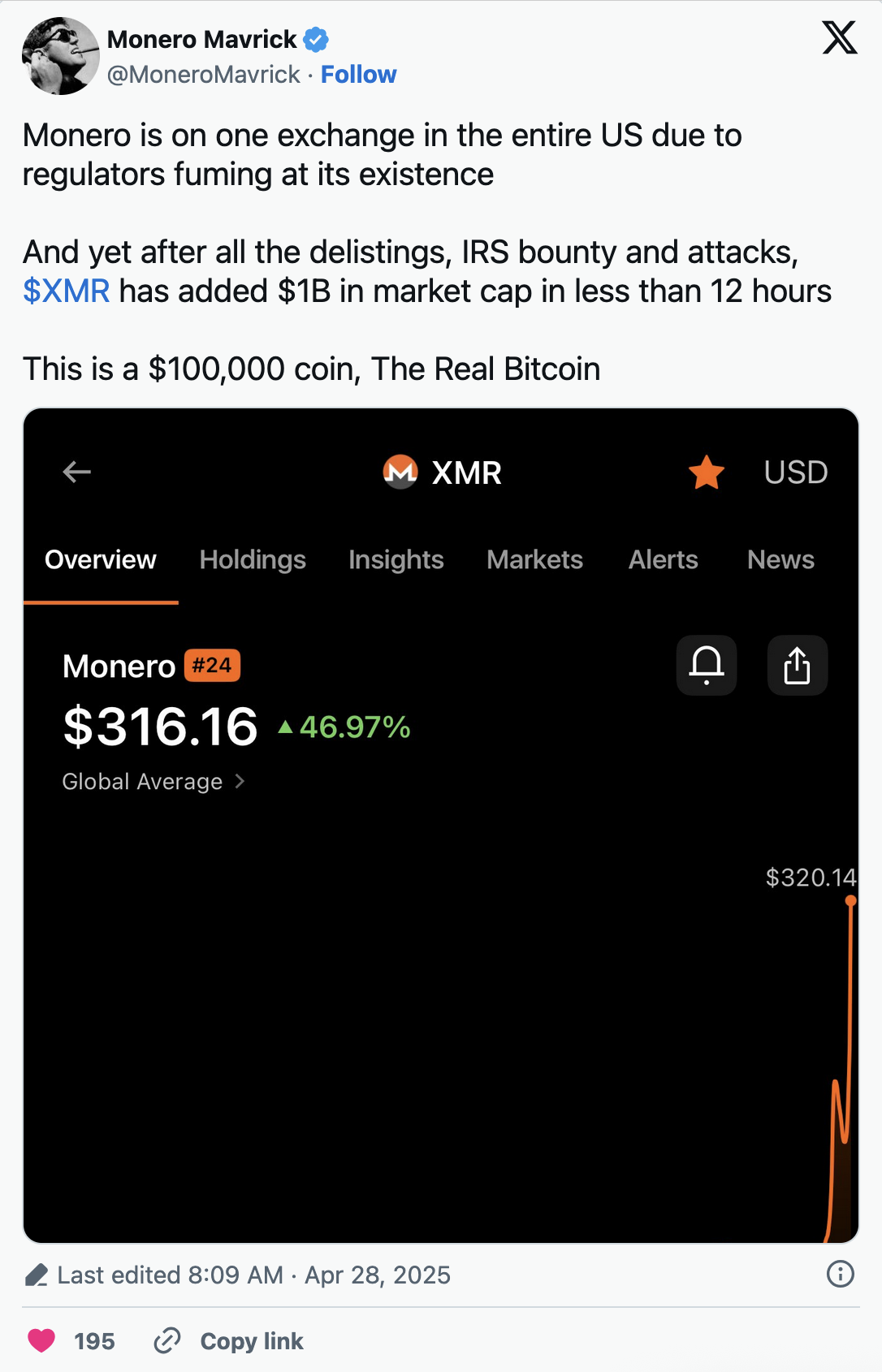882x1372 pixels.
Task: View the News tab
Action: click(x=780, y=559)
